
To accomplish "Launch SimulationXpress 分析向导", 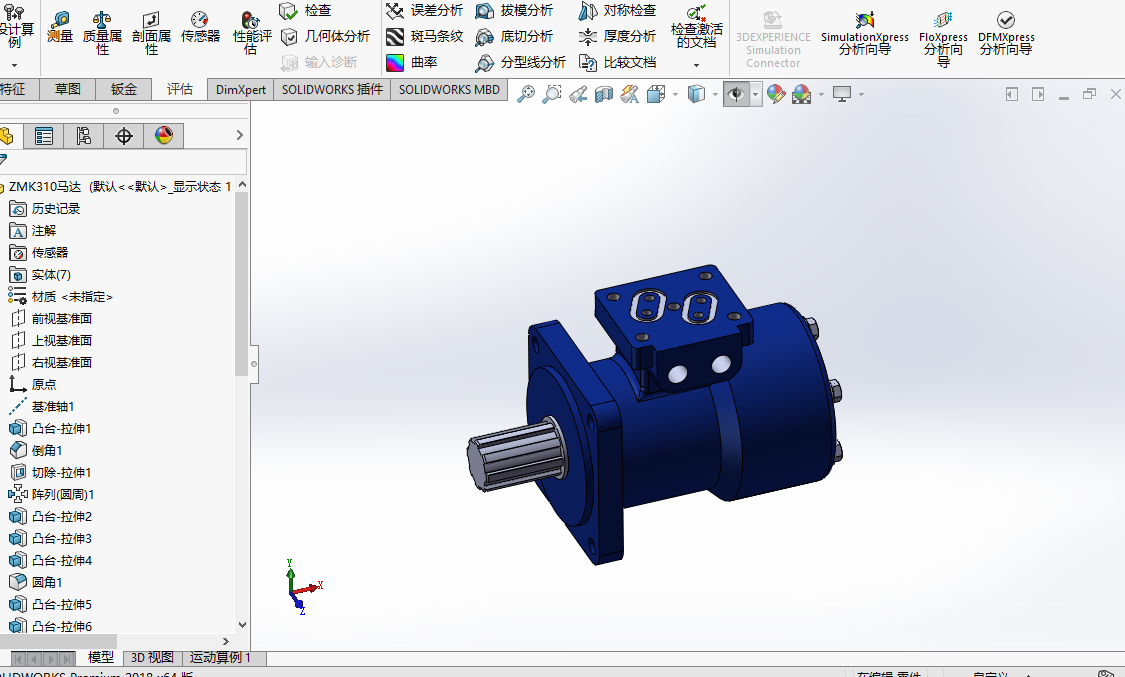I will click(x=865, y=33).
